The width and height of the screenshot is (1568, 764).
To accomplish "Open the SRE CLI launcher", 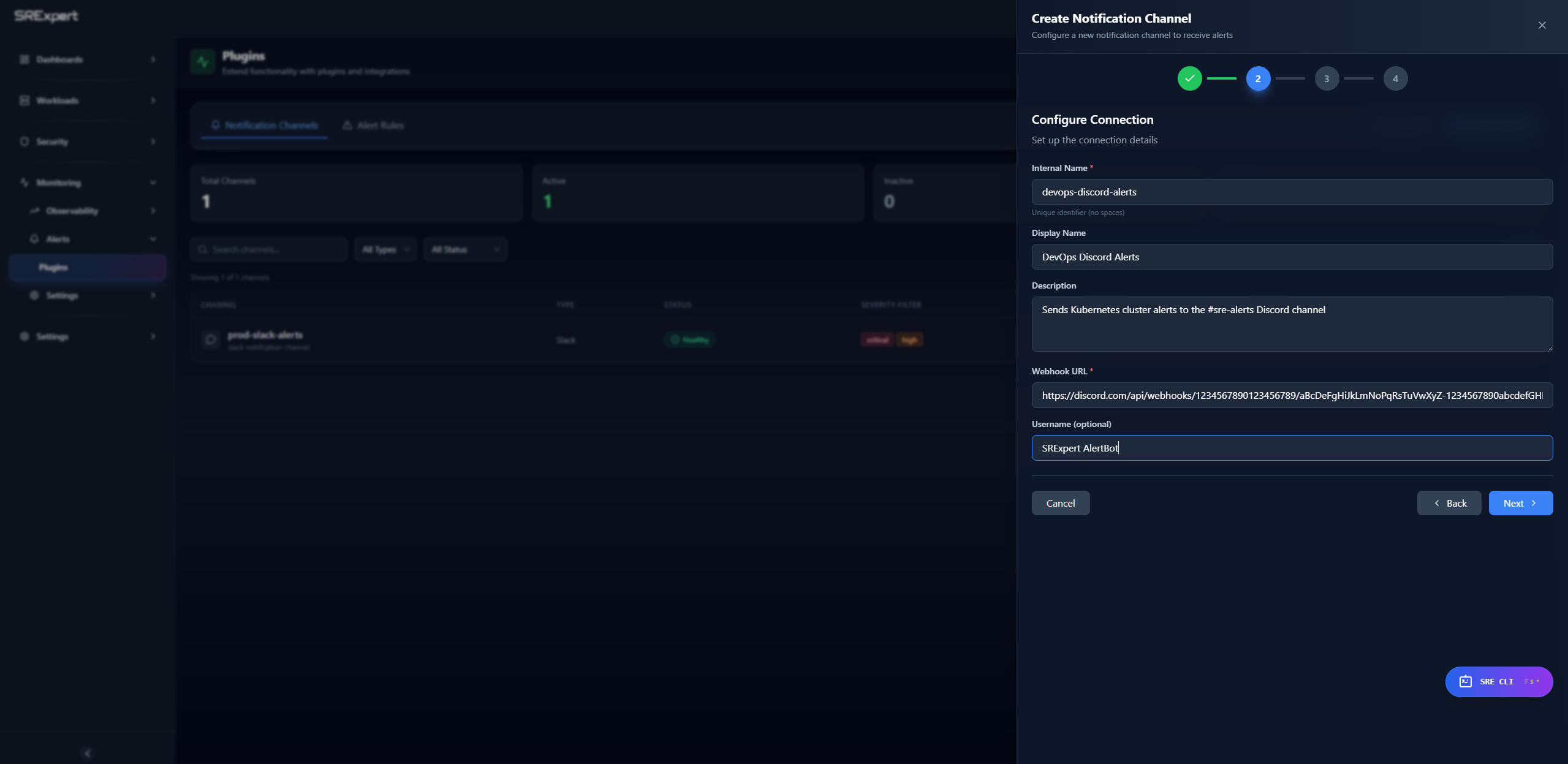I will tap(1499, 681).
